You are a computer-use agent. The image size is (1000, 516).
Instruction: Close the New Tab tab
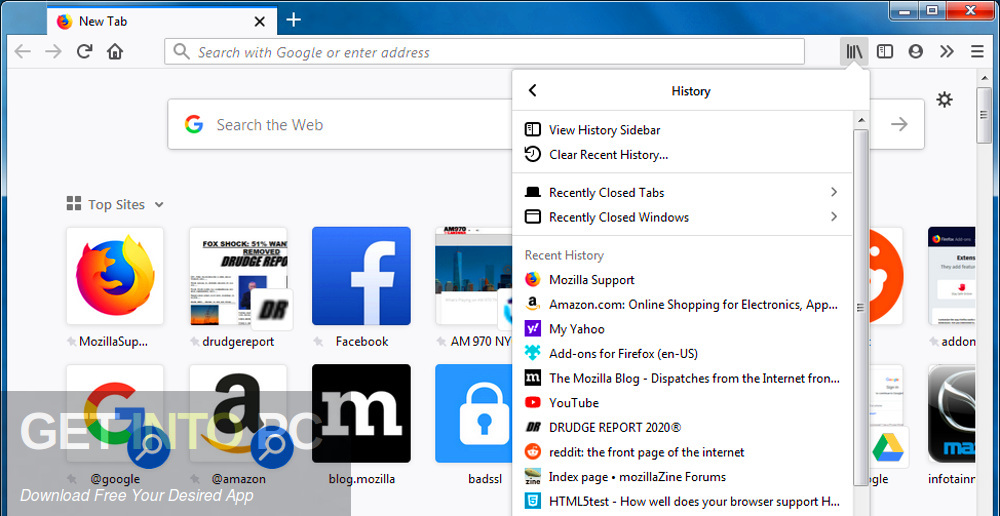point(260,21)
